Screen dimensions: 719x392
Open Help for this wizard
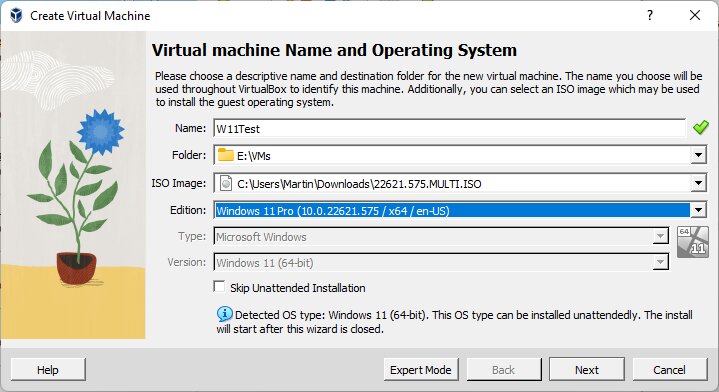48,370
